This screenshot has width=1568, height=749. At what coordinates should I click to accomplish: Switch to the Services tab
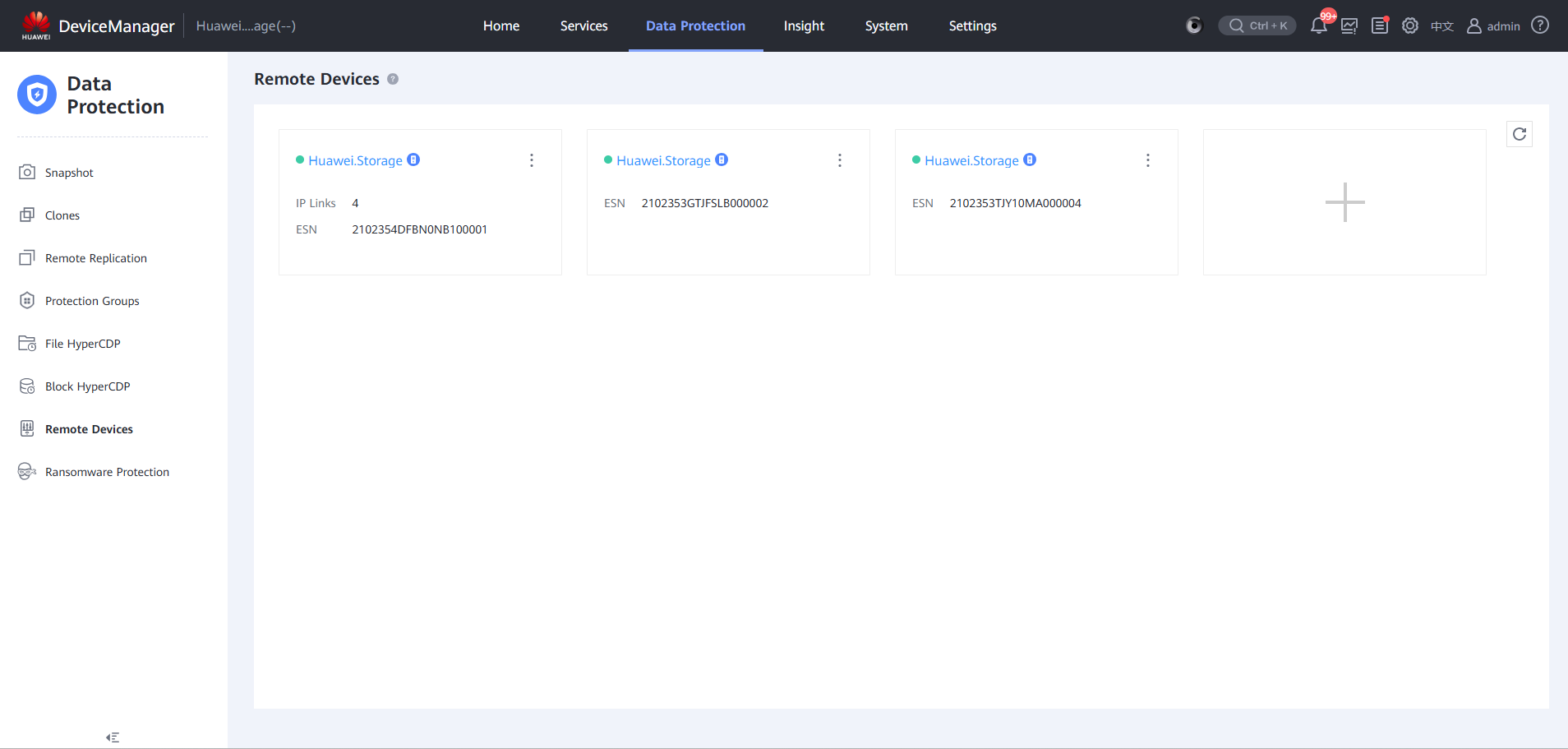click(x=583, y=26)
